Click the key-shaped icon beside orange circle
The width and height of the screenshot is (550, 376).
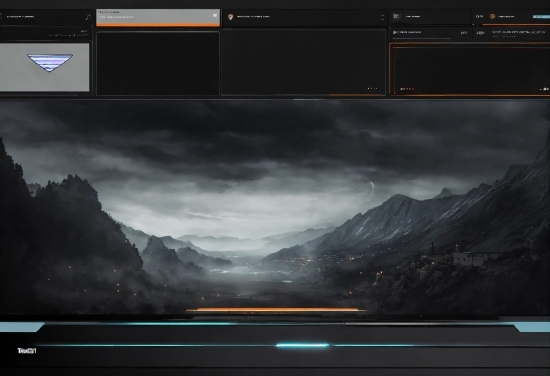479,16
